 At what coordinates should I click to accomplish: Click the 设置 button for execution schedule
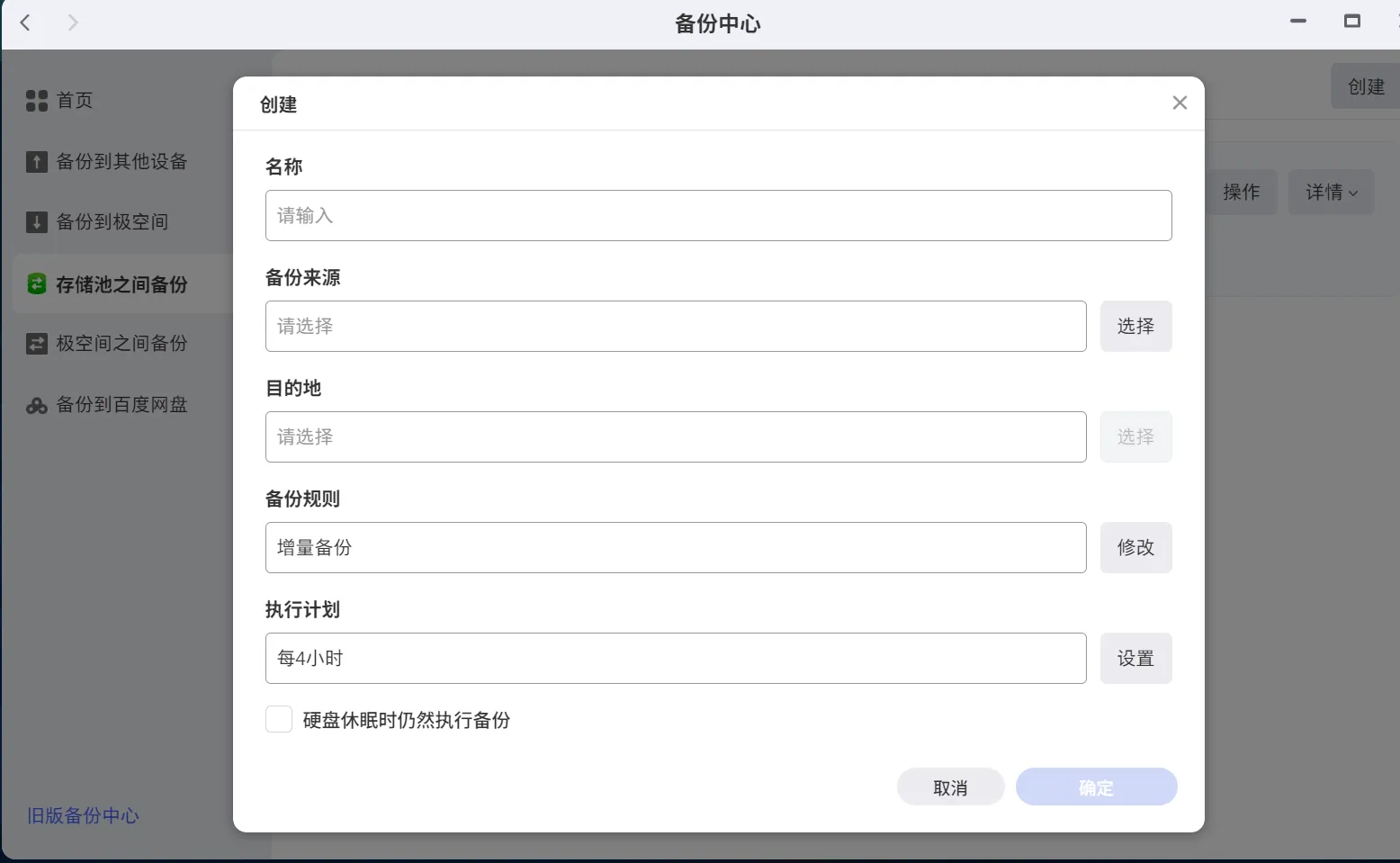[1135, 658]
